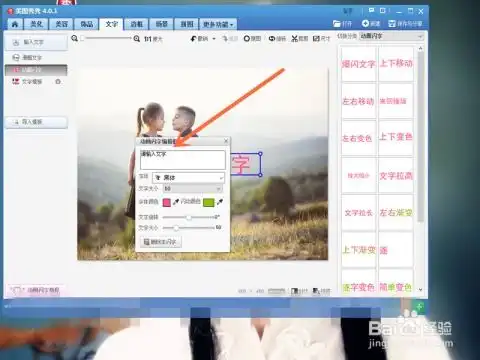Close the 动画闪字 editor dialog
This screenshot has width=480, height=360.
point(226,141)
